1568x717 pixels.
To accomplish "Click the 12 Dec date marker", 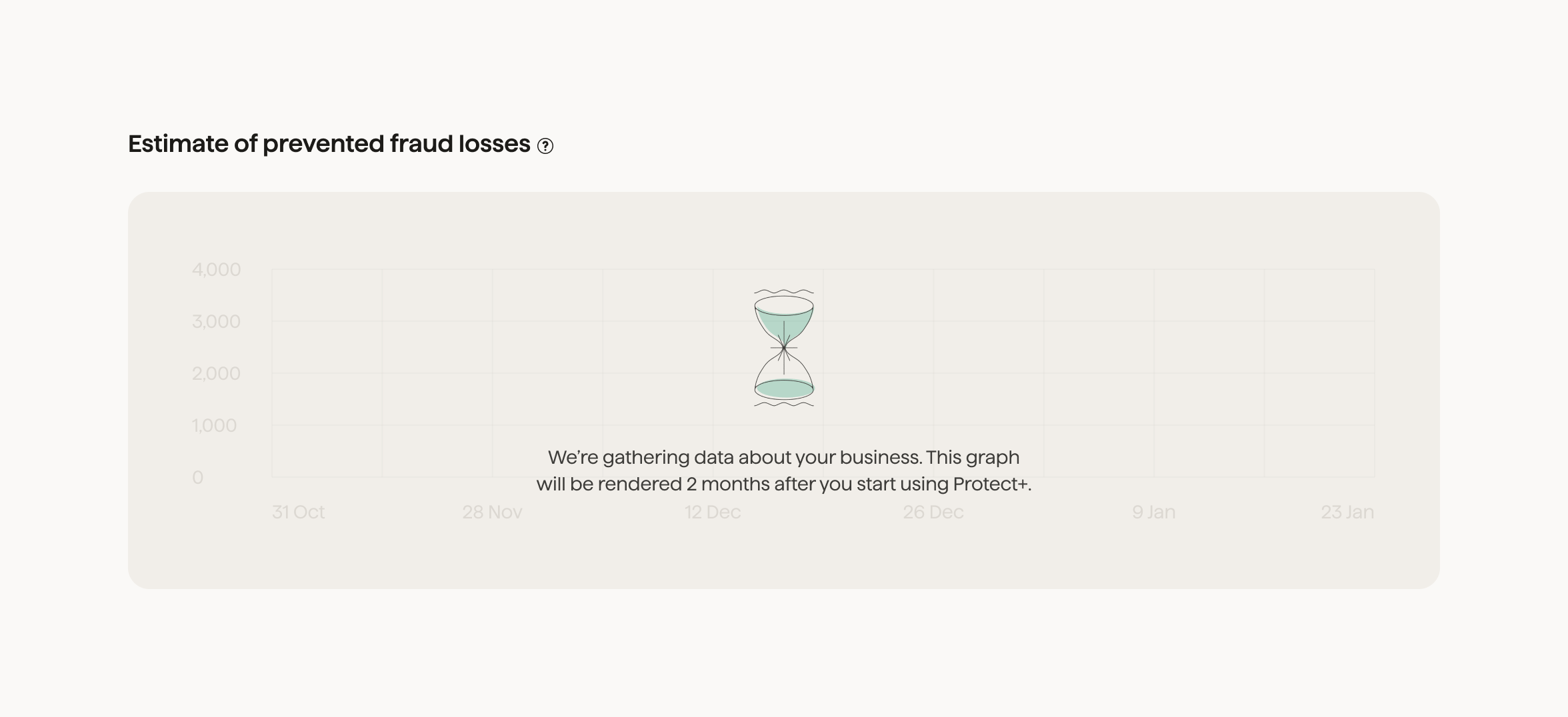I will tap(712, 512).
